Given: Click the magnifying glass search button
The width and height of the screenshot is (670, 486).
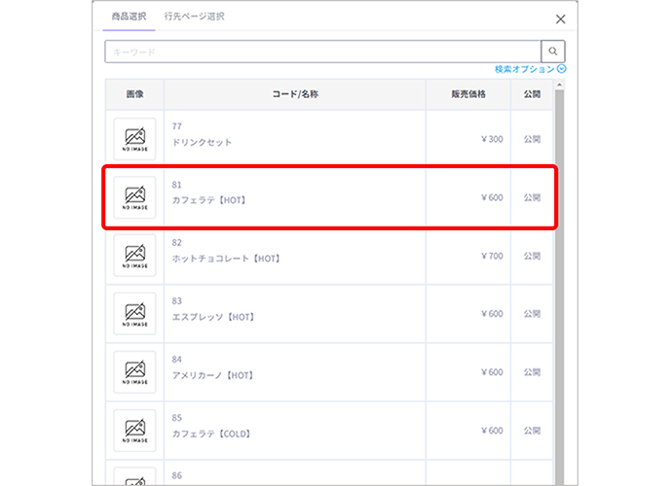Looking at the screenshot, I should point(553,52).
